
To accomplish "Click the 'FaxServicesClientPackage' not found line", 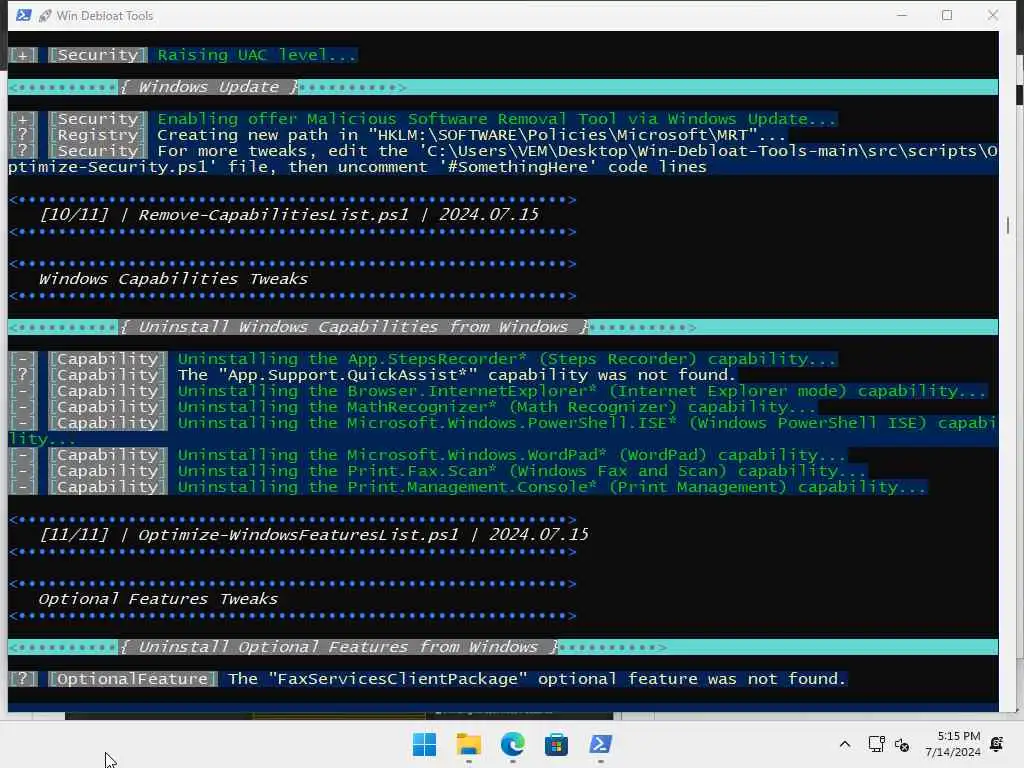I will pyautogui.click(x=536, y=679).
